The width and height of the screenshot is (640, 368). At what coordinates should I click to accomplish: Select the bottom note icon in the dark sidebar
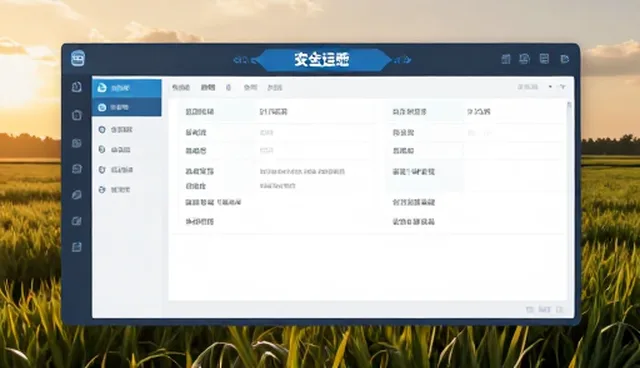(x=77, y=247)
